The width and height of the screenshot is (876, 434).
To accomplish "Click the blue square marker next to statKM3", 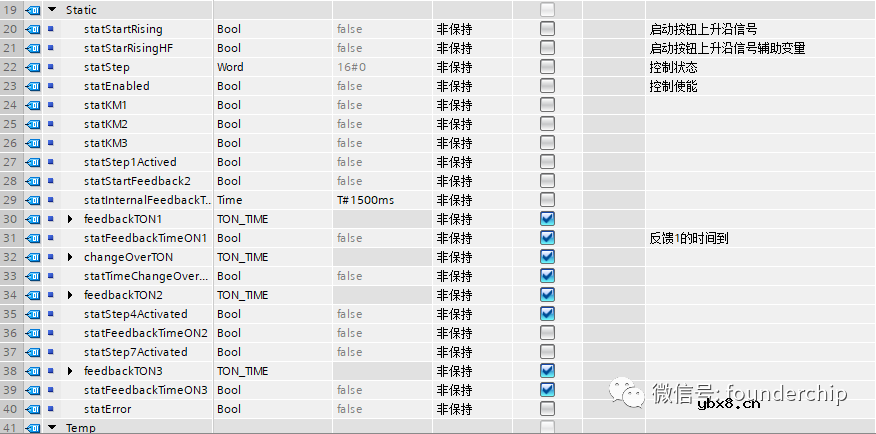I will pos(51,143).
